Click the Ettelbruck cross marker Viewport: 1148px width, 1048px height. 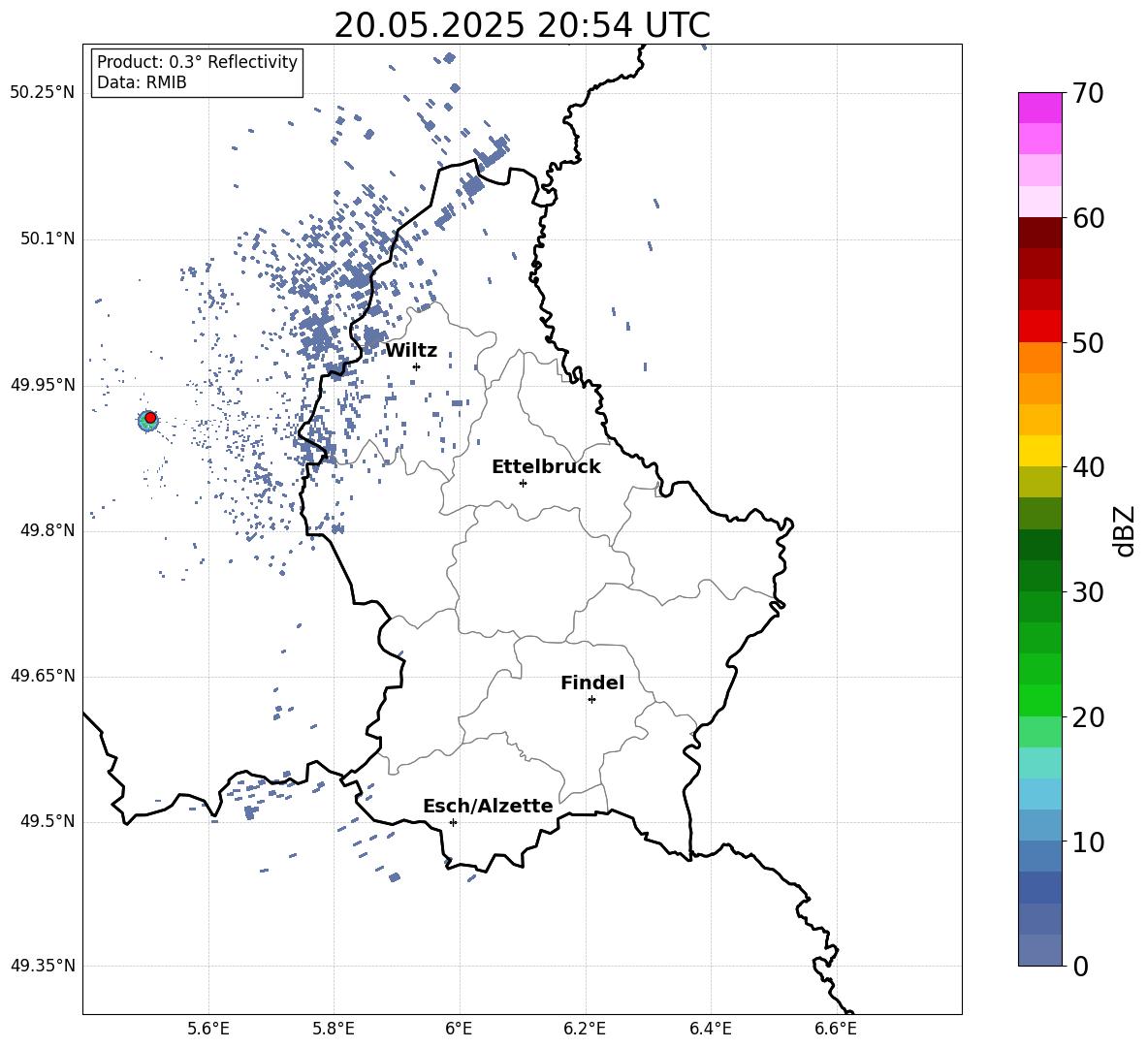(523, 483)
